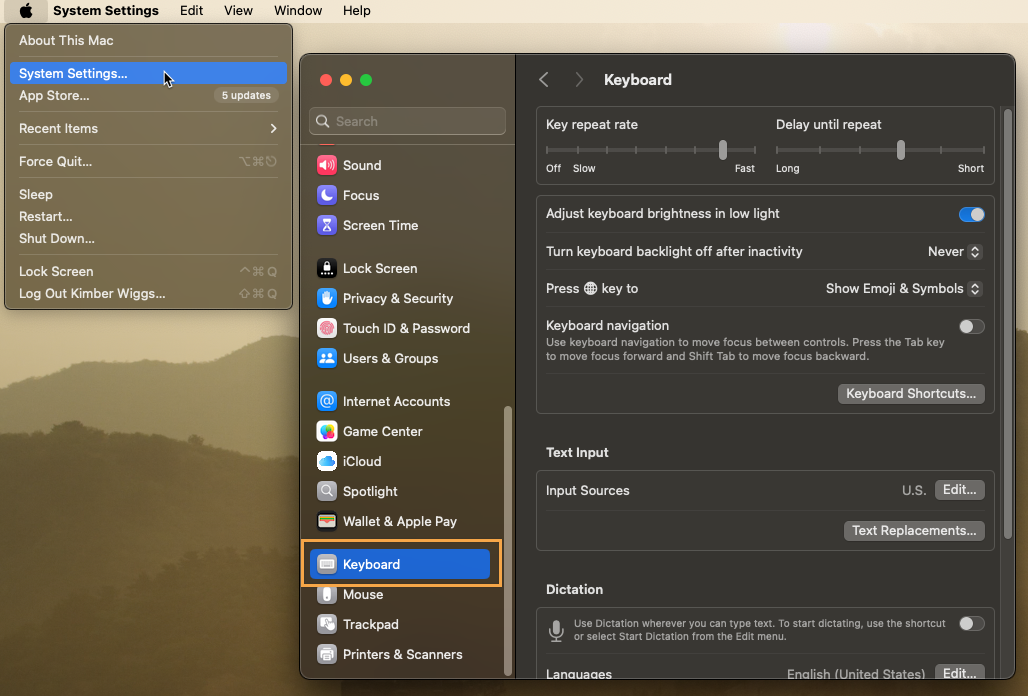The width and height of the screenshot is (1028, 696).
Task: Turn on the Dictation switch
Action: [971, 623]
